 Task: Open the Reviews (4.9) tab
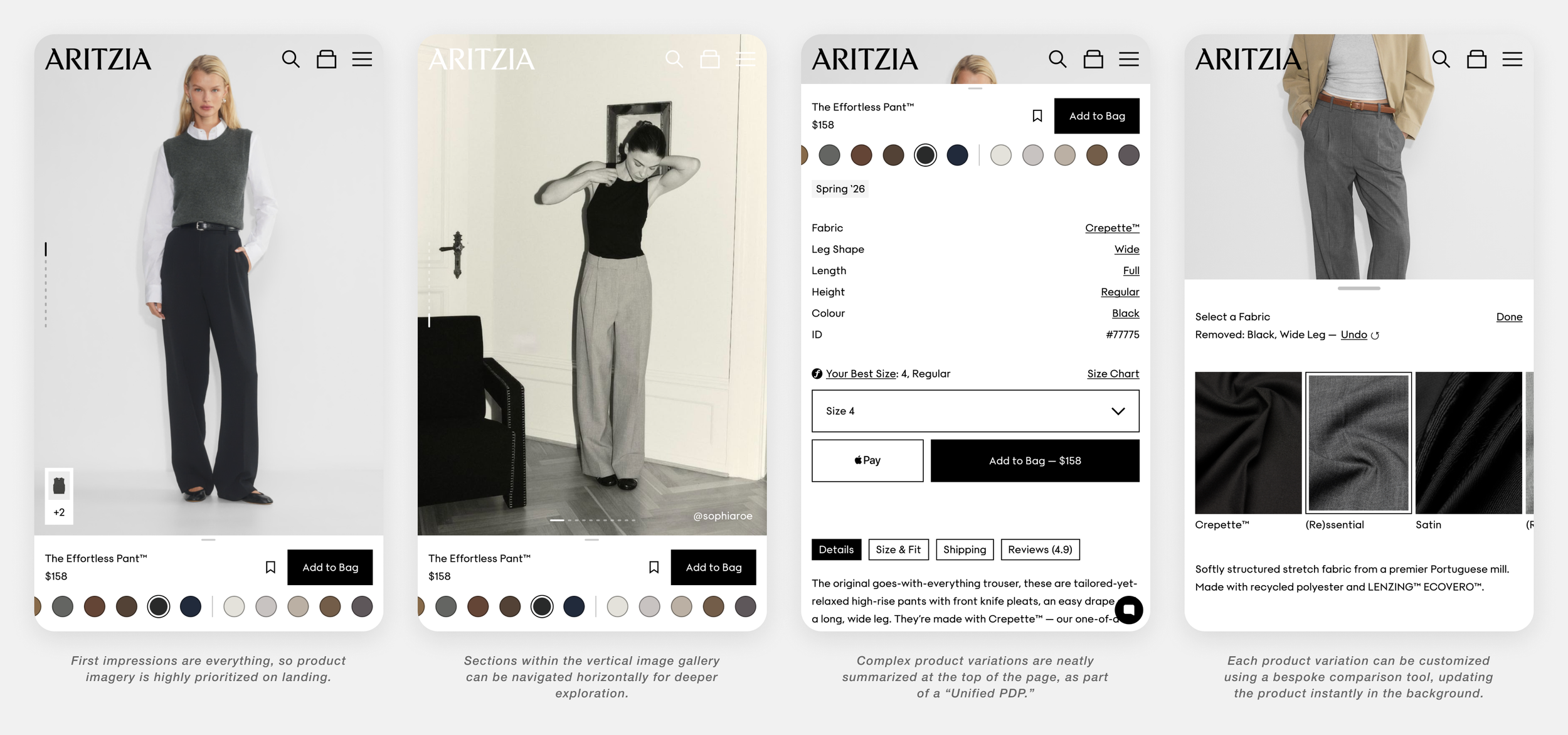click(x=1040, y=549)
